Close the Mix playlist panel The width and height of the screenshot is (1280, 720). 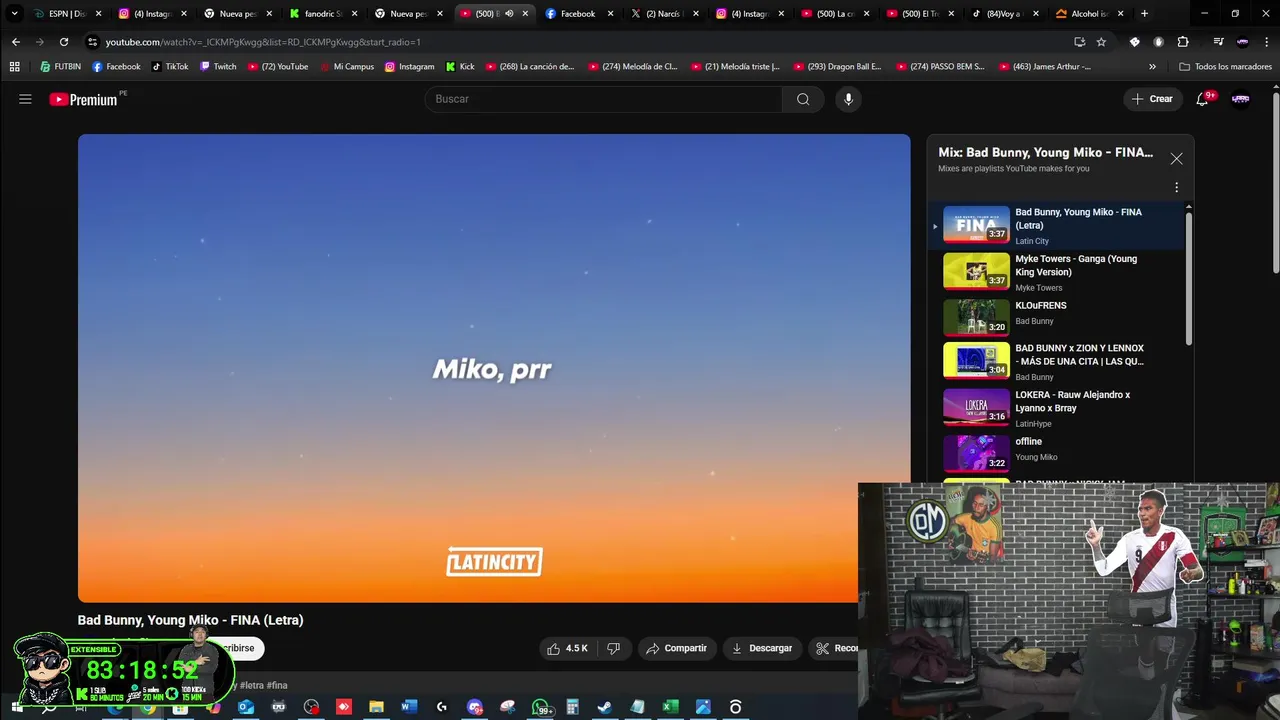click(1176, 159)
